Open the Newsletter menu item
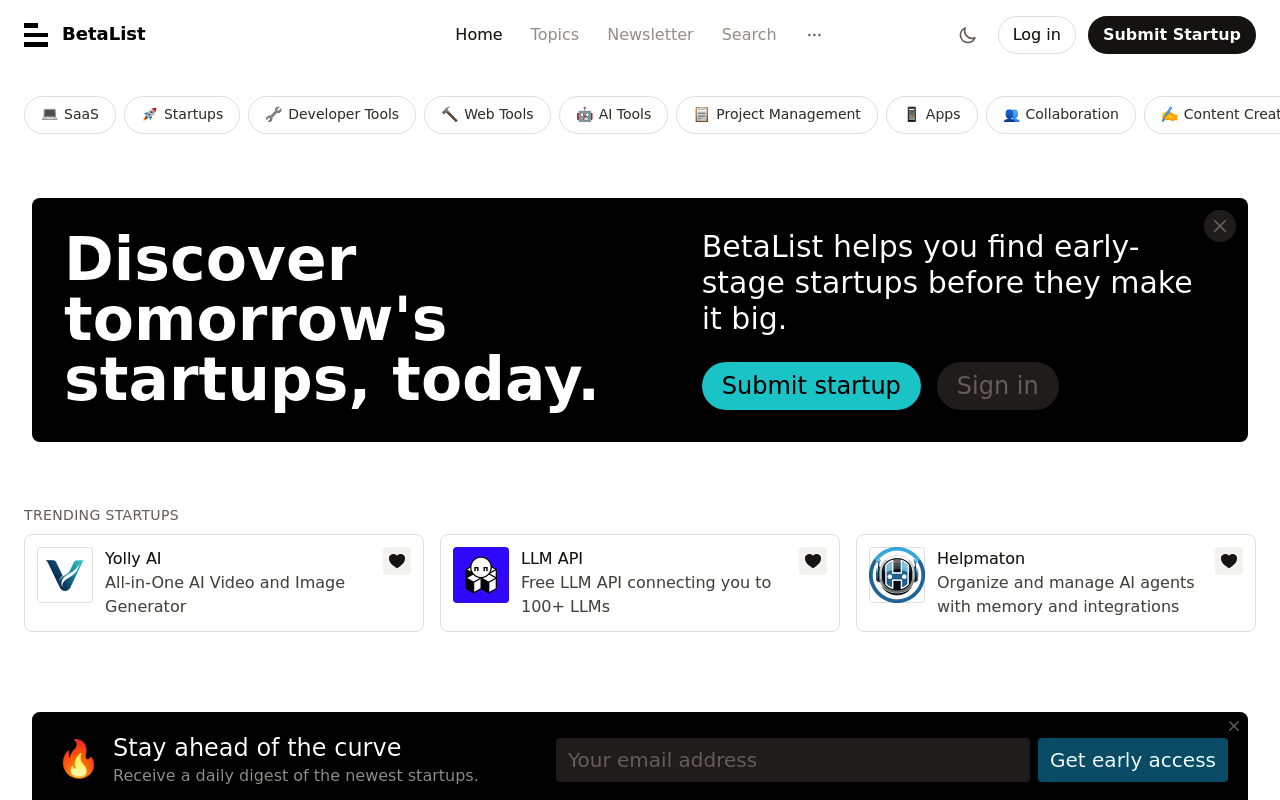This screenshot has width=1280, height=800. 650,35
